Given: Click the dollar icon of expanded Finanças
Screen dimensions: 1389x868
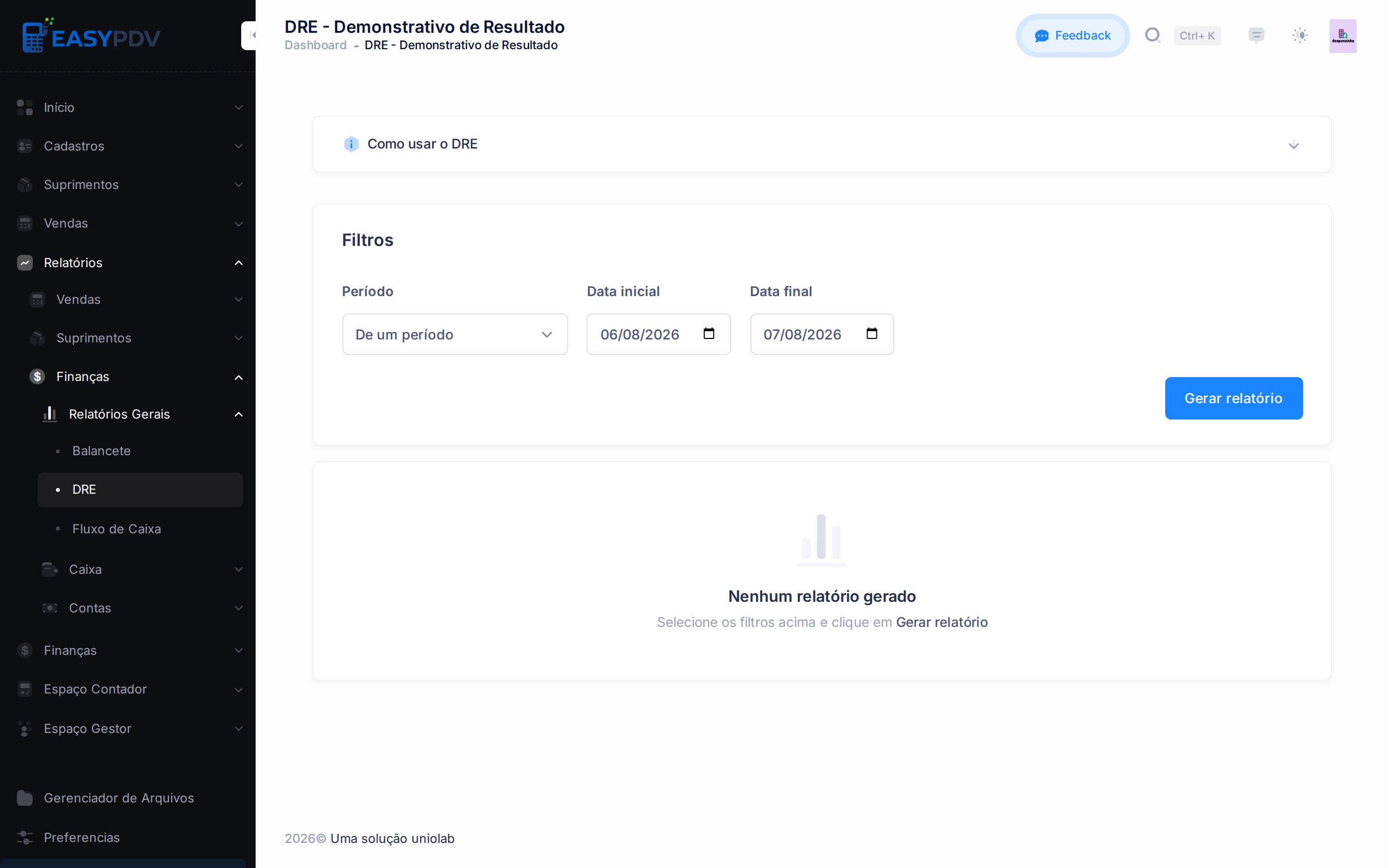Looking at the screenshot, I should pos(37,377).
